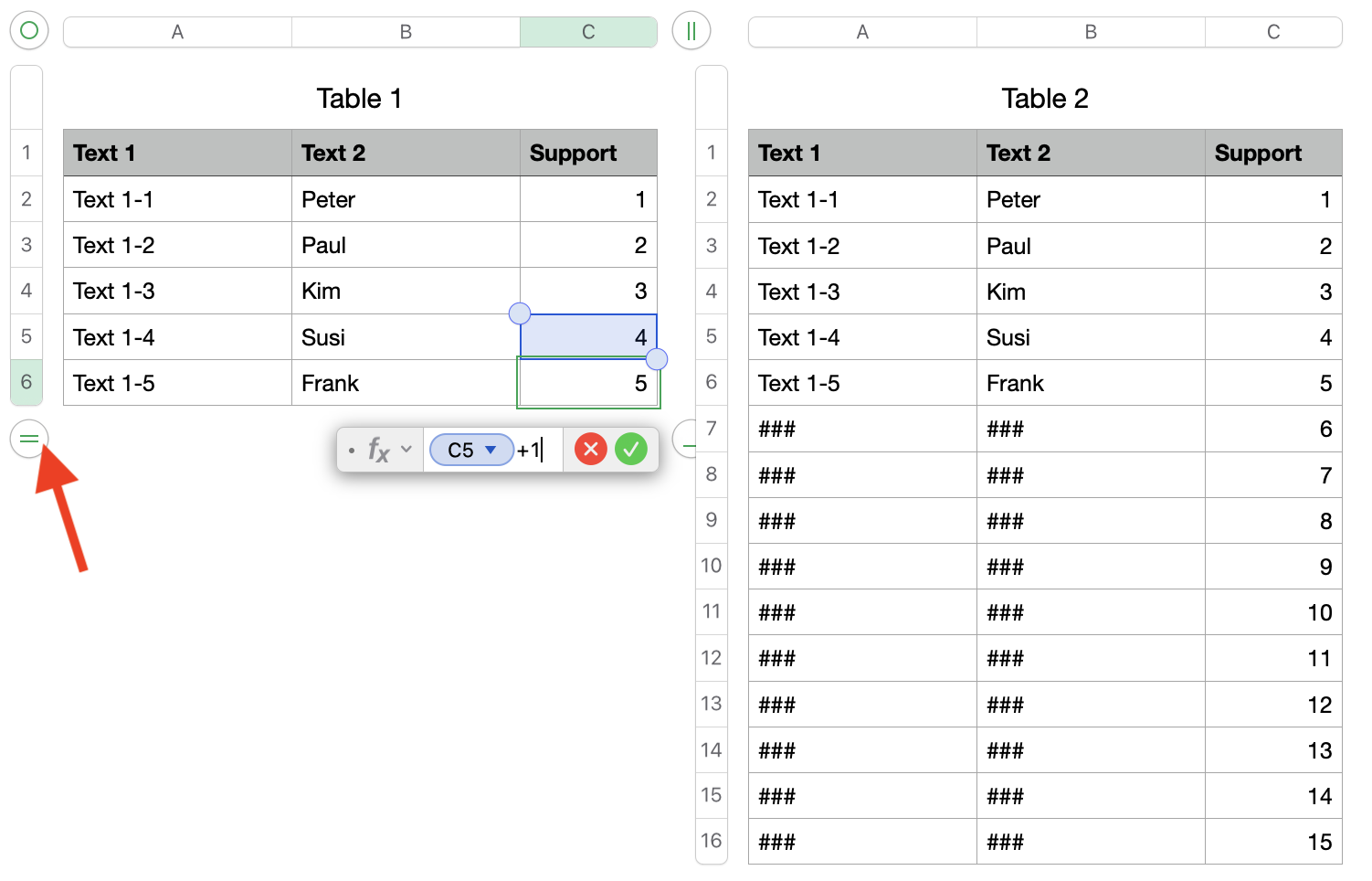This screenshot has width=1372, height=881.
Task: Open the C5 reference token's dropdown triangle
Action: 491,450
